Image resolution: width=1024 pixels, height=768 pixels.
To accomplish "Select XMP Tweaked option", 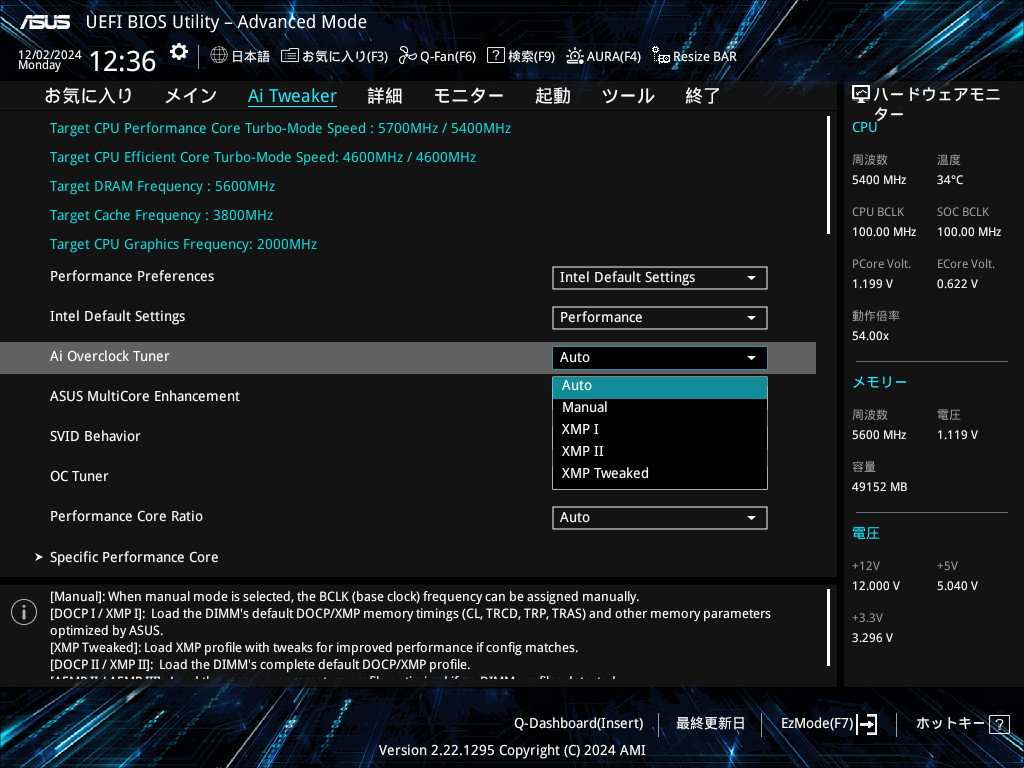I will (x=660, y=473).
